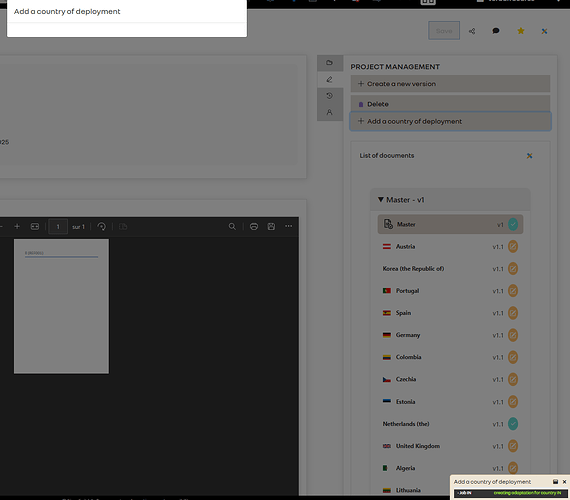Open the PDF viewer more options menu

pyautogui.click(x=289, y=226)
